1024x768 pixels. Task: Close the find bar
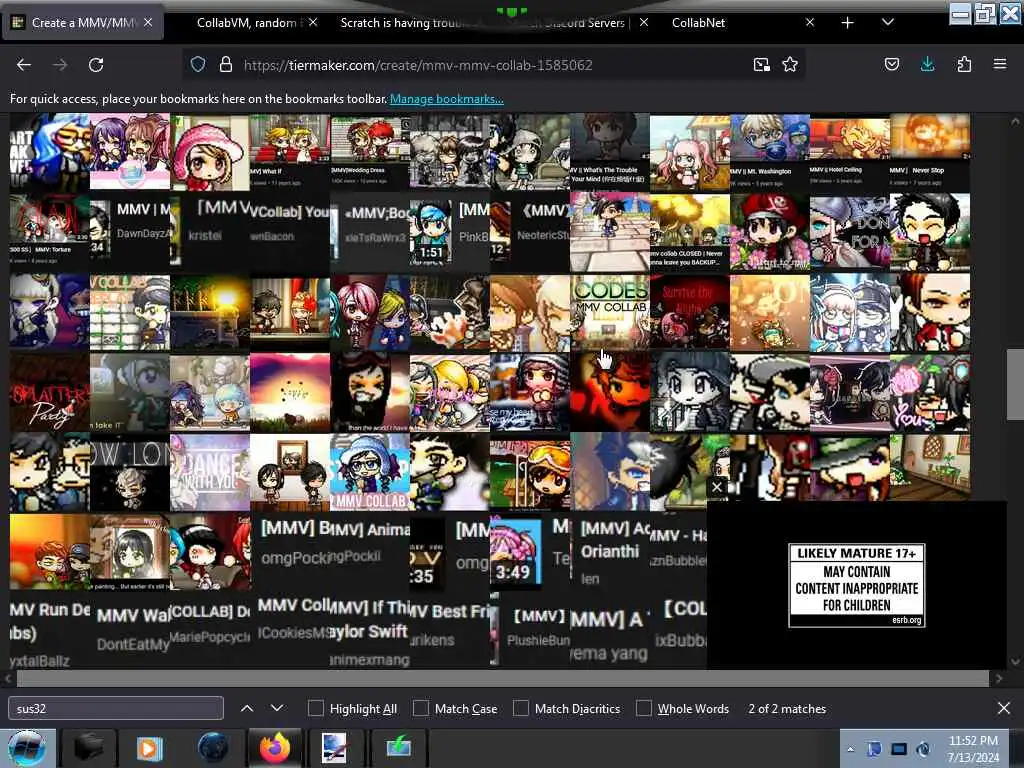(x=1004, y=708)
